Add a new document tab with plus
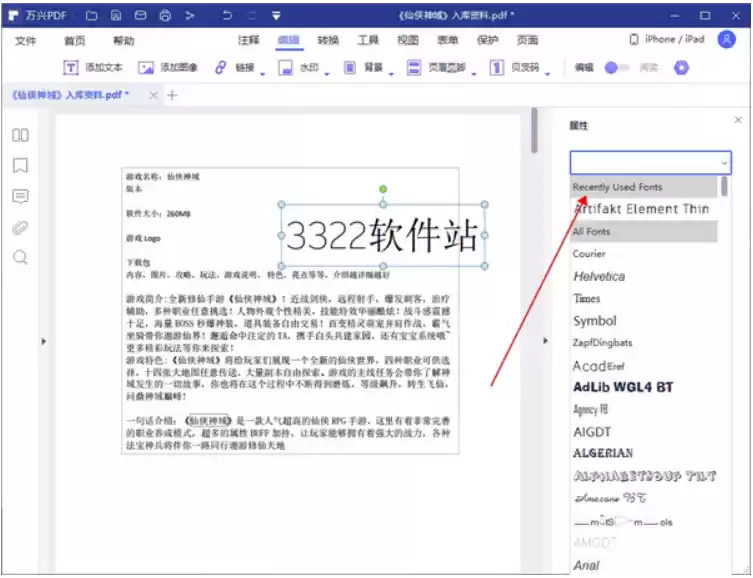The image size is (753, 578). point(172,95)
